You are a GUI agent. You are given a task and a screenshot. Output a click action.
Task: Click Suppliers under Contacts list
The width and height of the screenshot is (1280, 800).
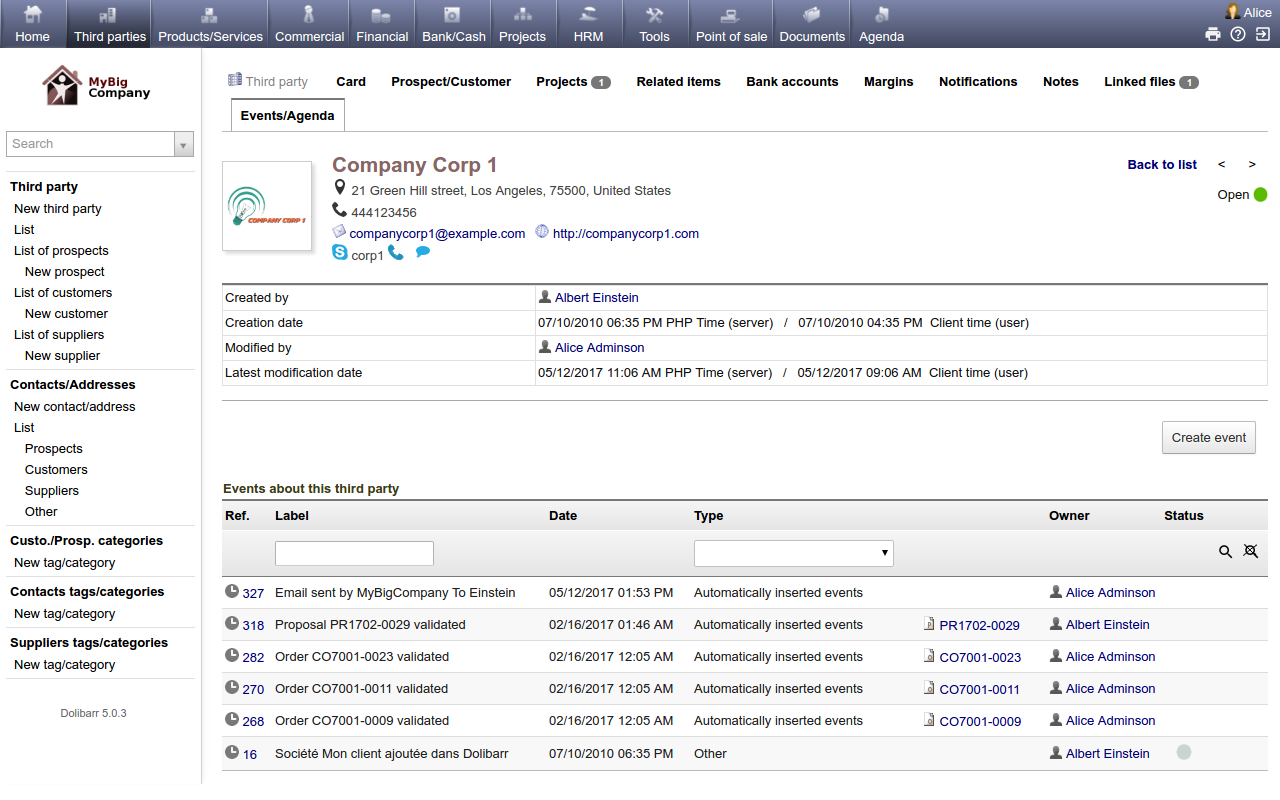(52, 491)
